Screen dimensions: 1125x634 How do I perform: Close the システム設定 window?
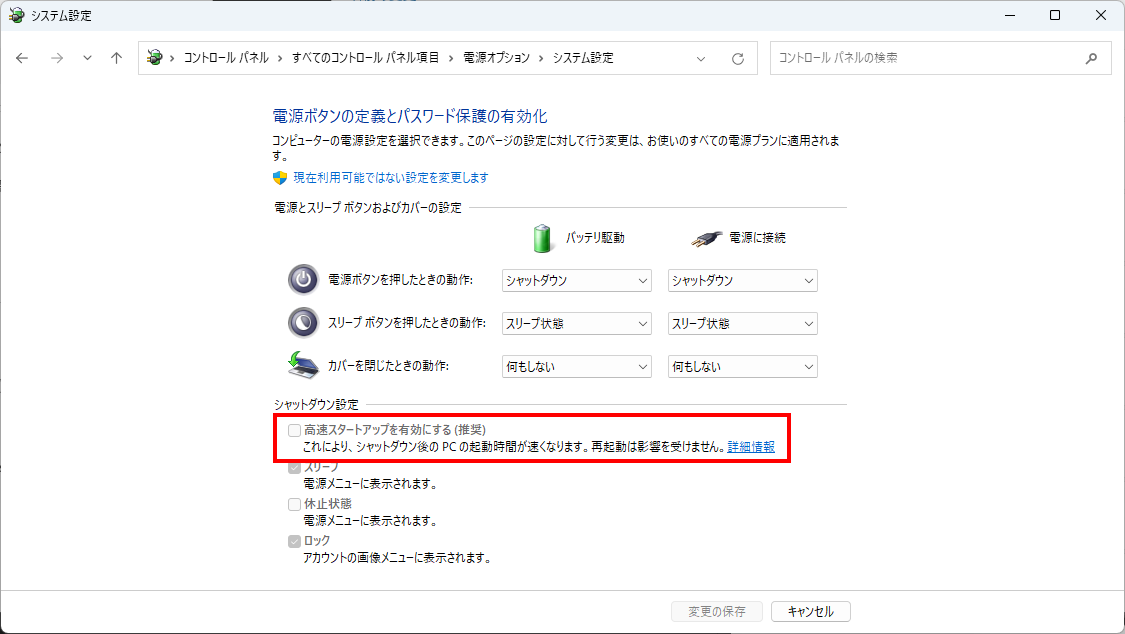(1101, 15)
